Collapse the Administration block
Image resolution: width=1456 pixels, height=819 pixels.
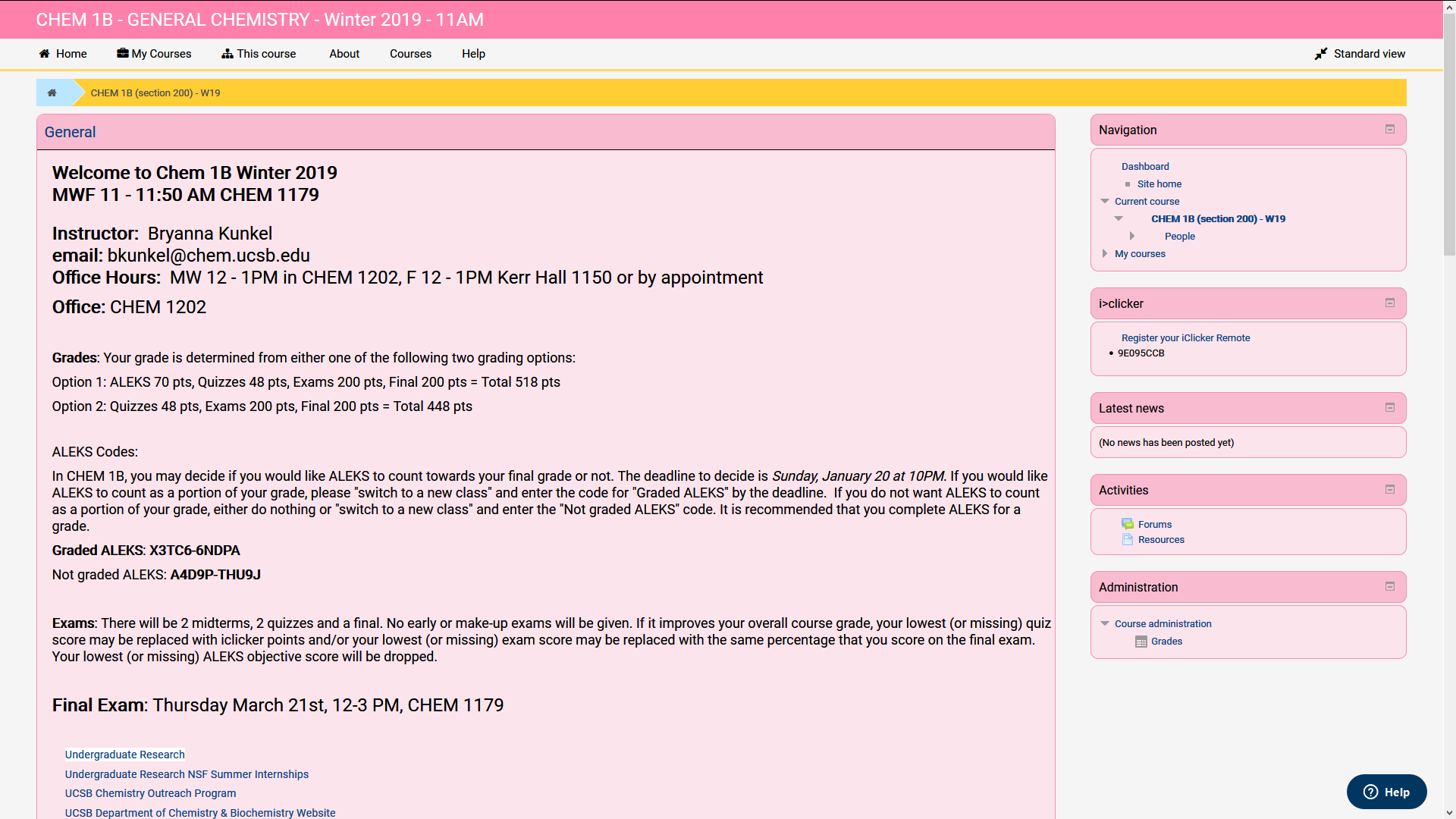(x=1390, y=587)
